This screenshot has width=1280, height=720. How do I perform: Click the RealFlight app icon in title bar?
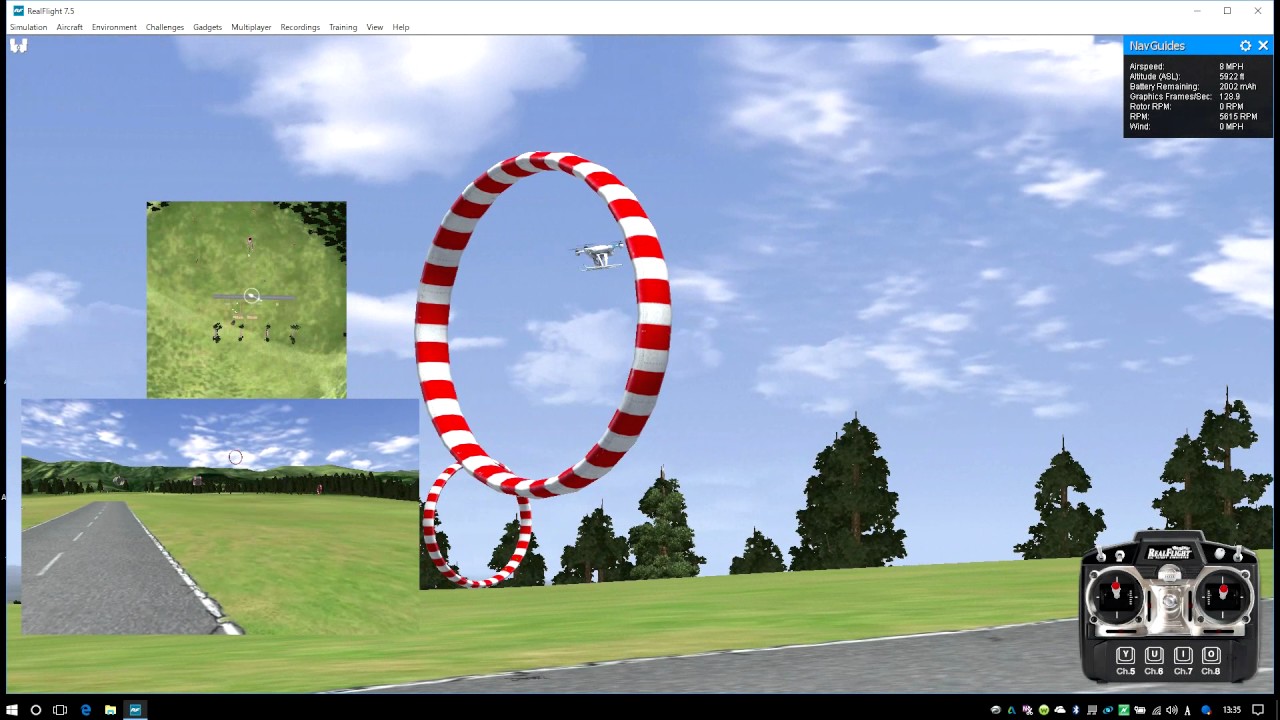coord(18,11)
